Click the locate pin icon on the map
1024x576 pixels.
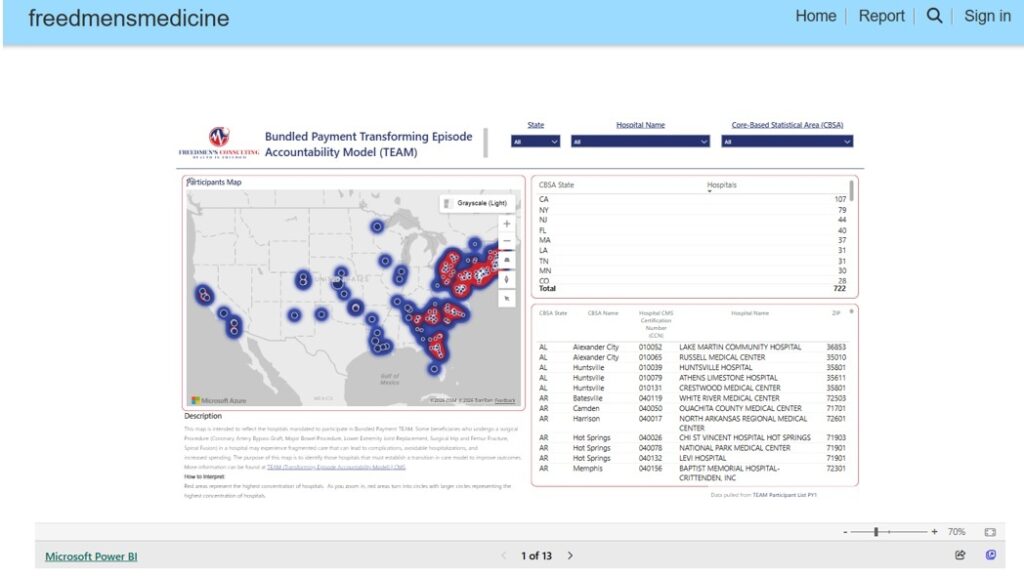coord(507,277)
